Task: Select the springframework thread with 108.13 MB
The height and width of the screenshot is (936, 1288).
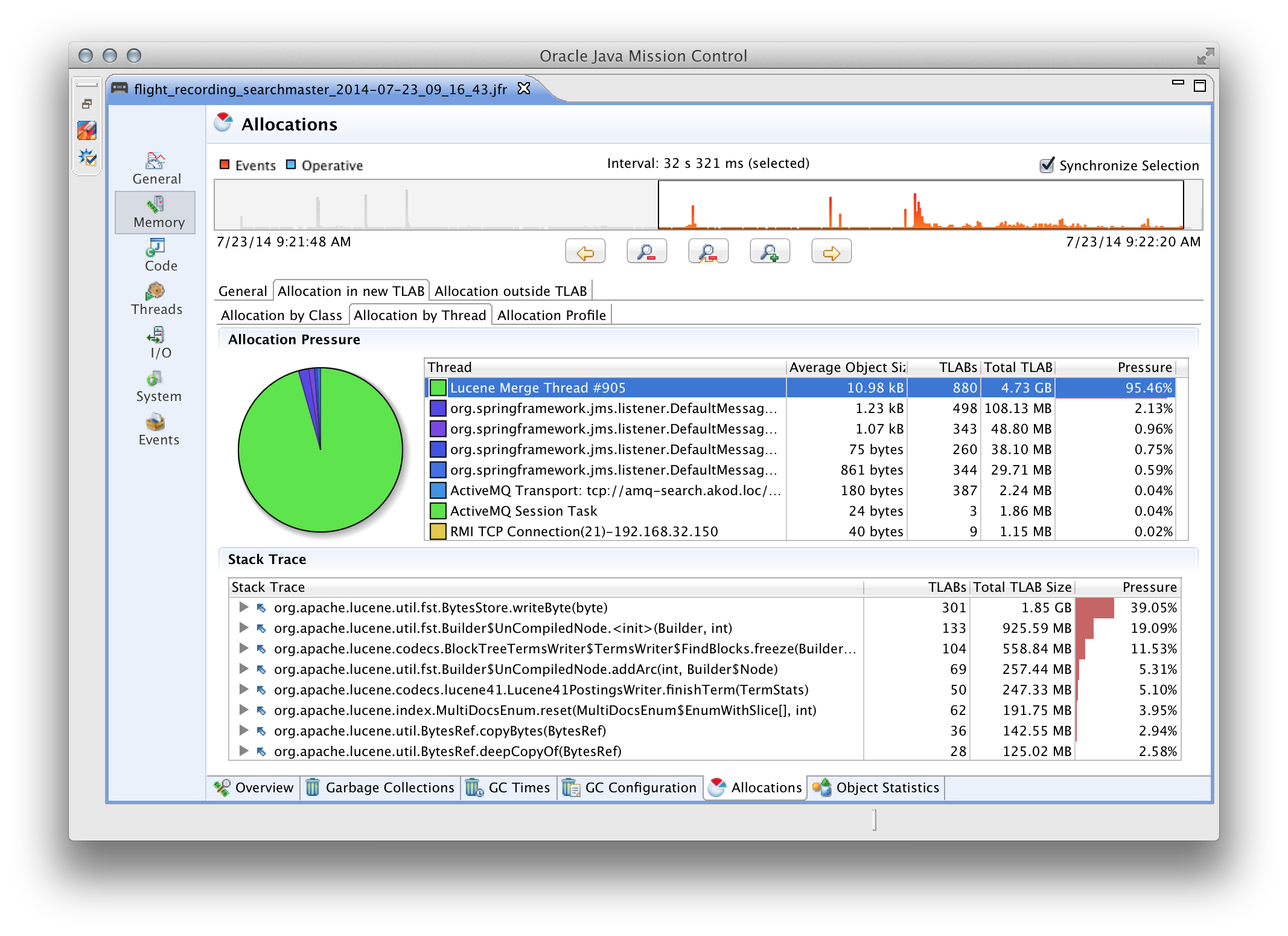Action: tap(800, 408)
